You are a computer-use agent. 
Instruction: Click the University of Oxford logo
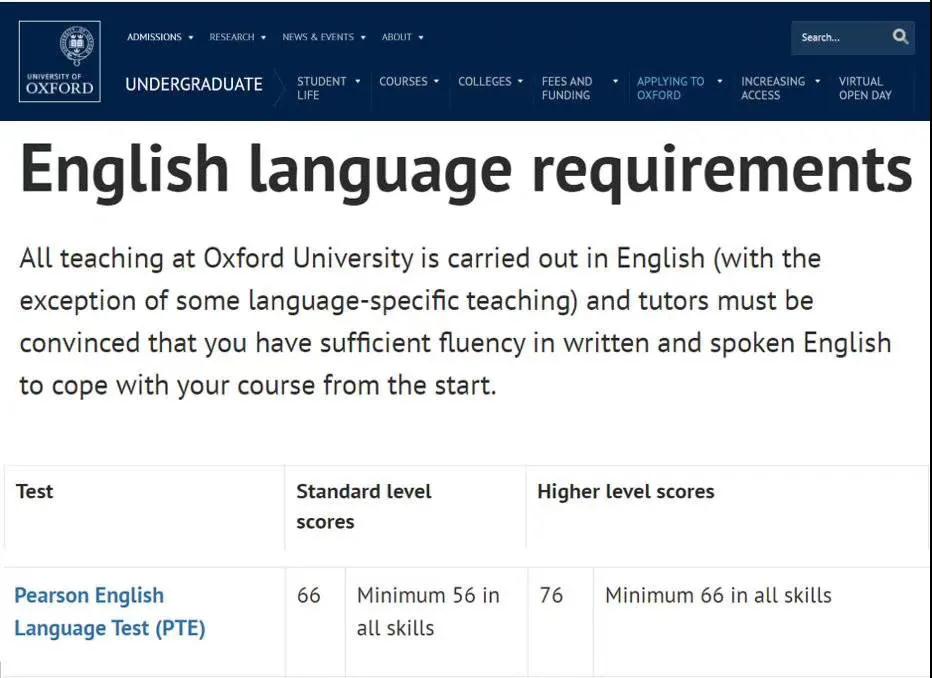59,61
